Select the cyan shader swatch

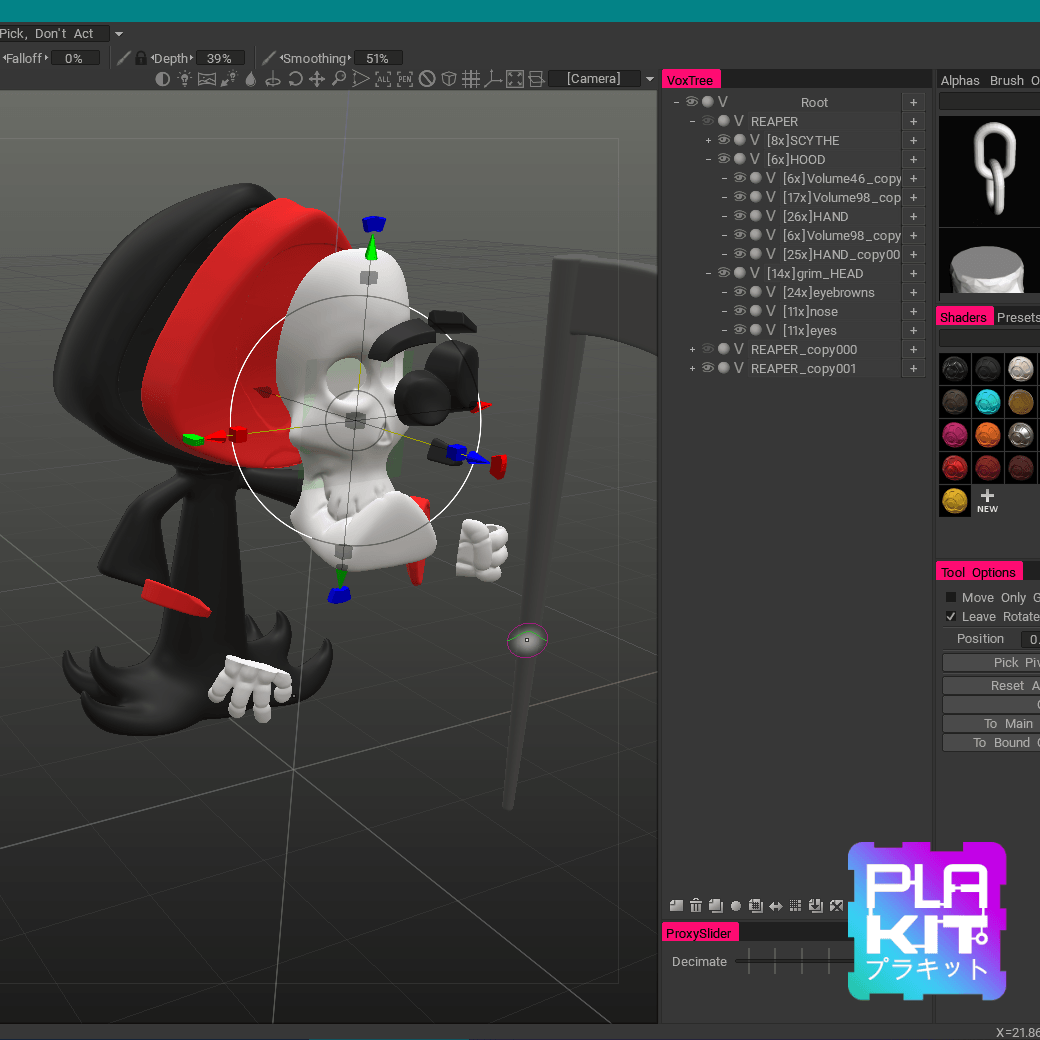tap(988, 401)
